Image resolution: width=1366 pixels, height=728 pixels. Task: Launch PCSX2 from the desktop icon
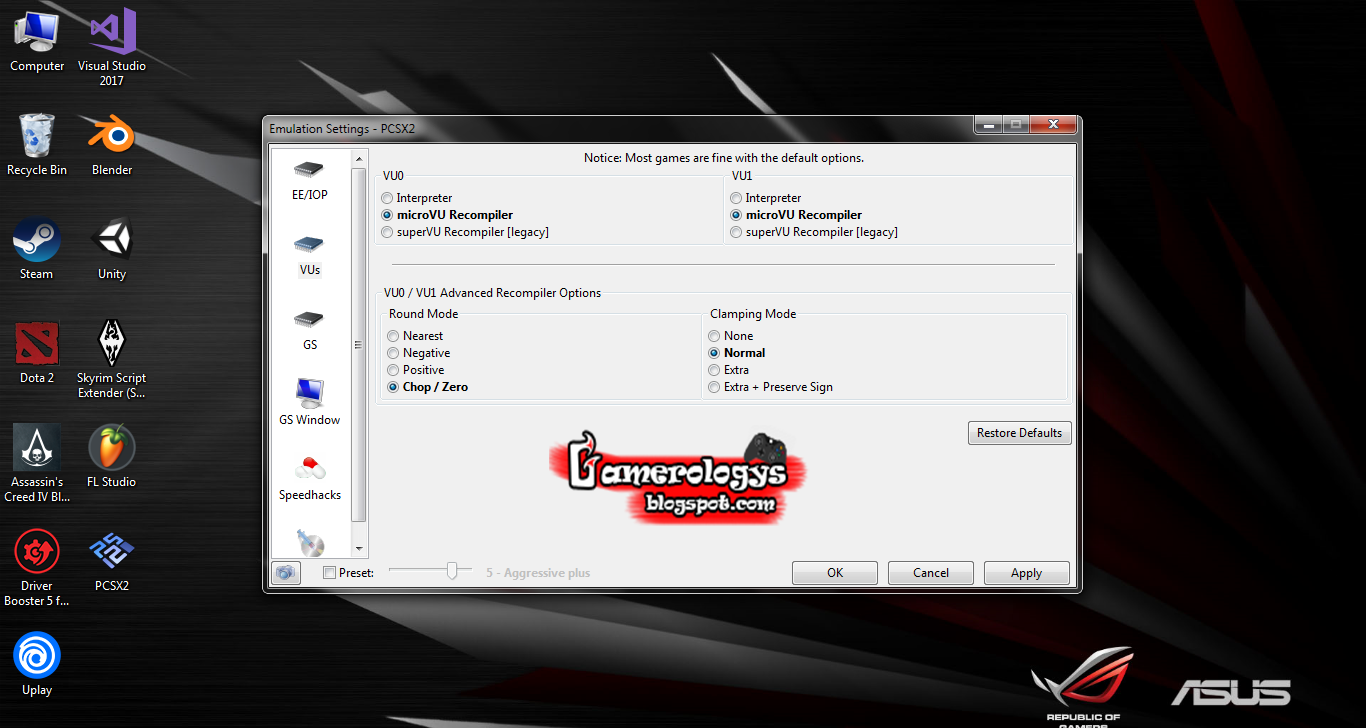(x=112, y=561)
